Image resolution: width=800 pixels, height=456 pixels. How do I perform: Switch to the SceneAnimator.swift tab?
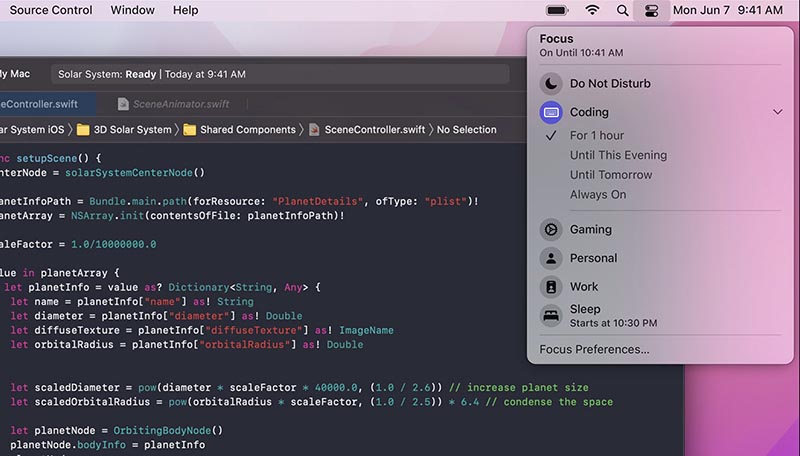(x=172, y=104)
